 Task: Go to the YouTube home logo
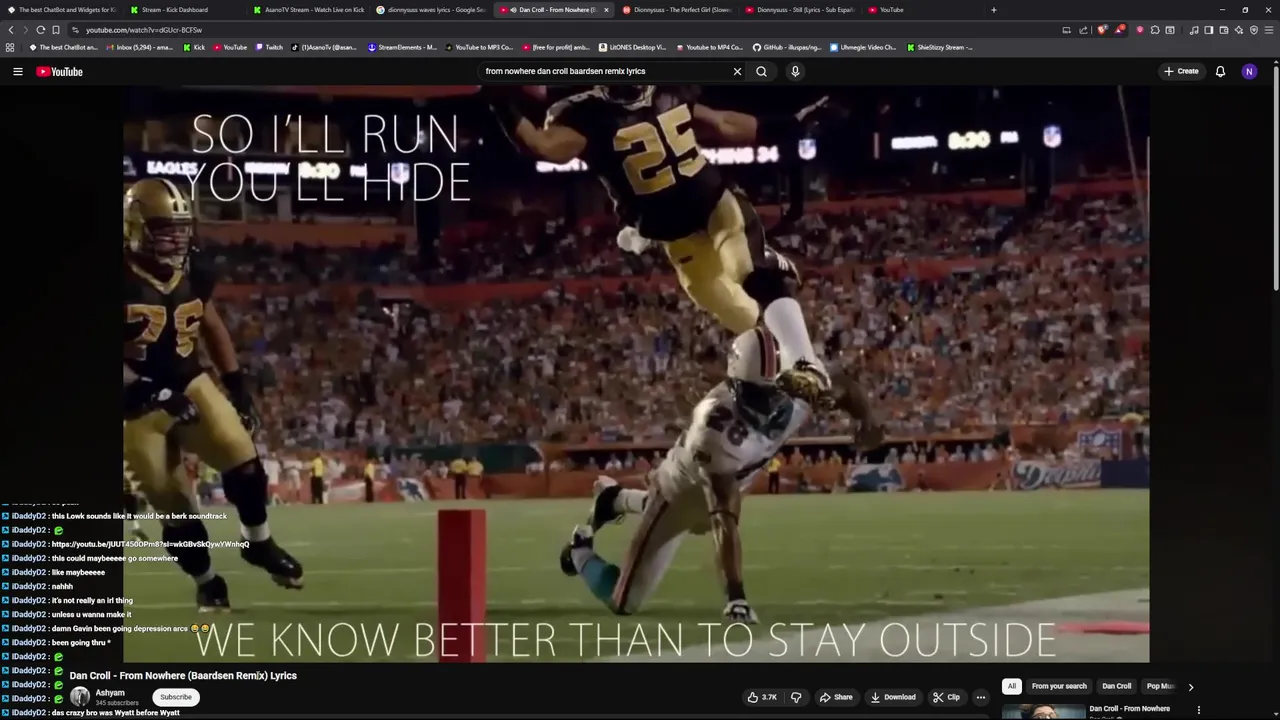point(59,71)
